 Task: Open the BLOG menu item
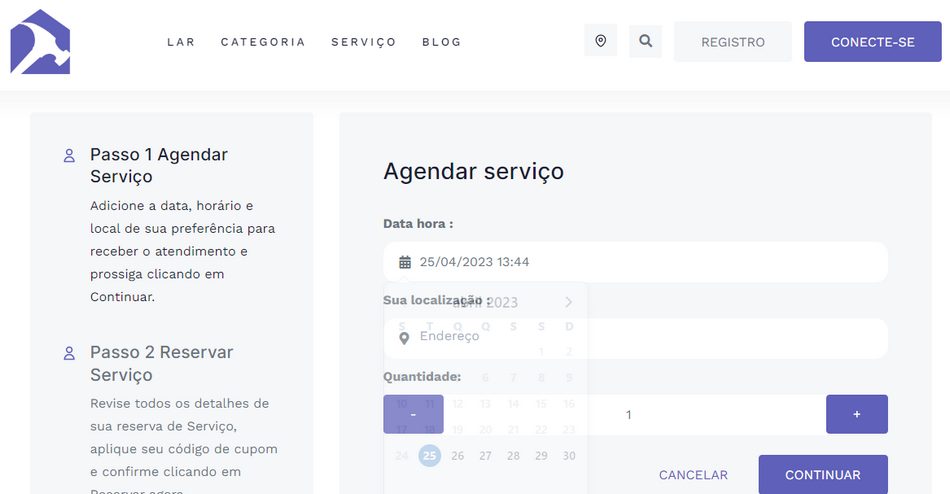(442, 42)
